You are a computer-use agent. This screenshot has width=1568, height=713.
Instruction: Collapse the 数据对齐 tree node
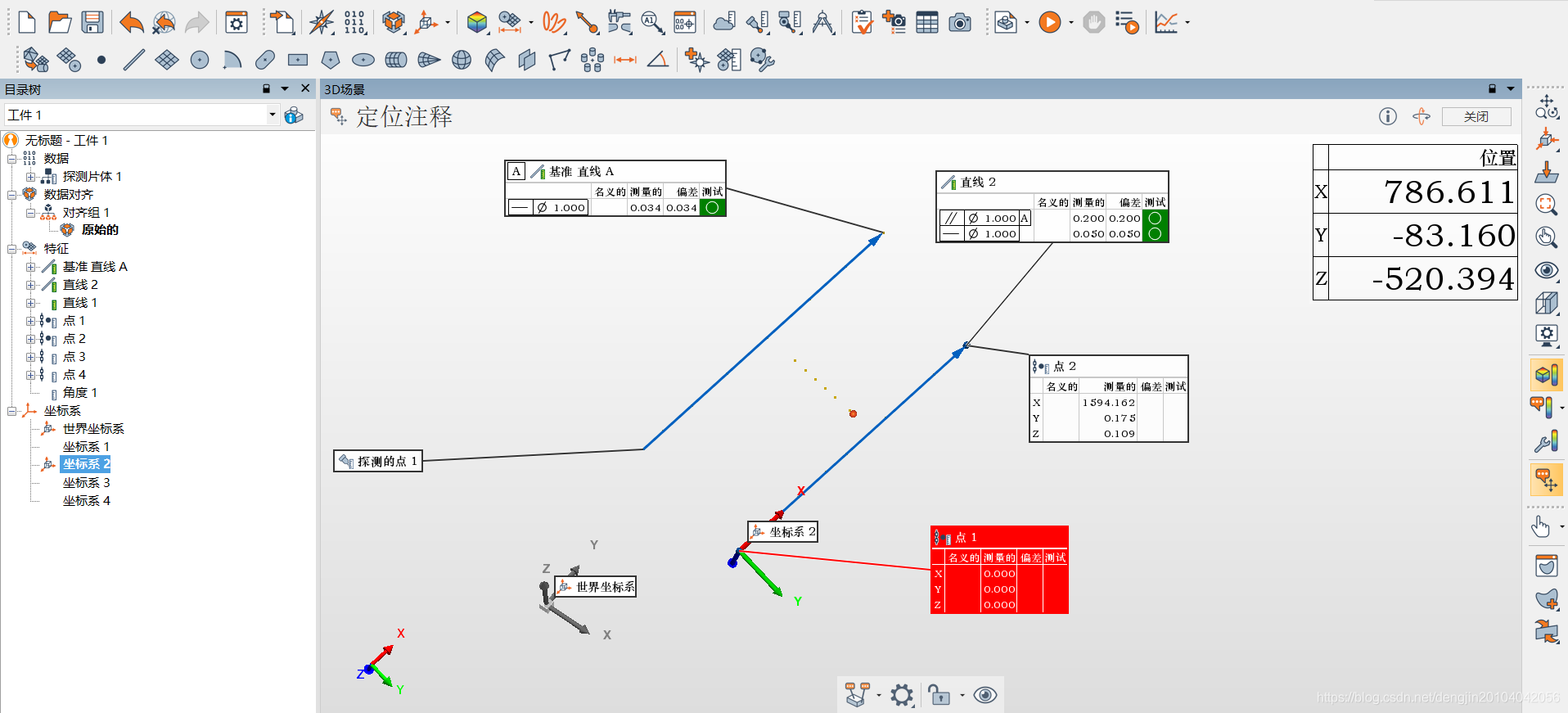coord(11,195)
